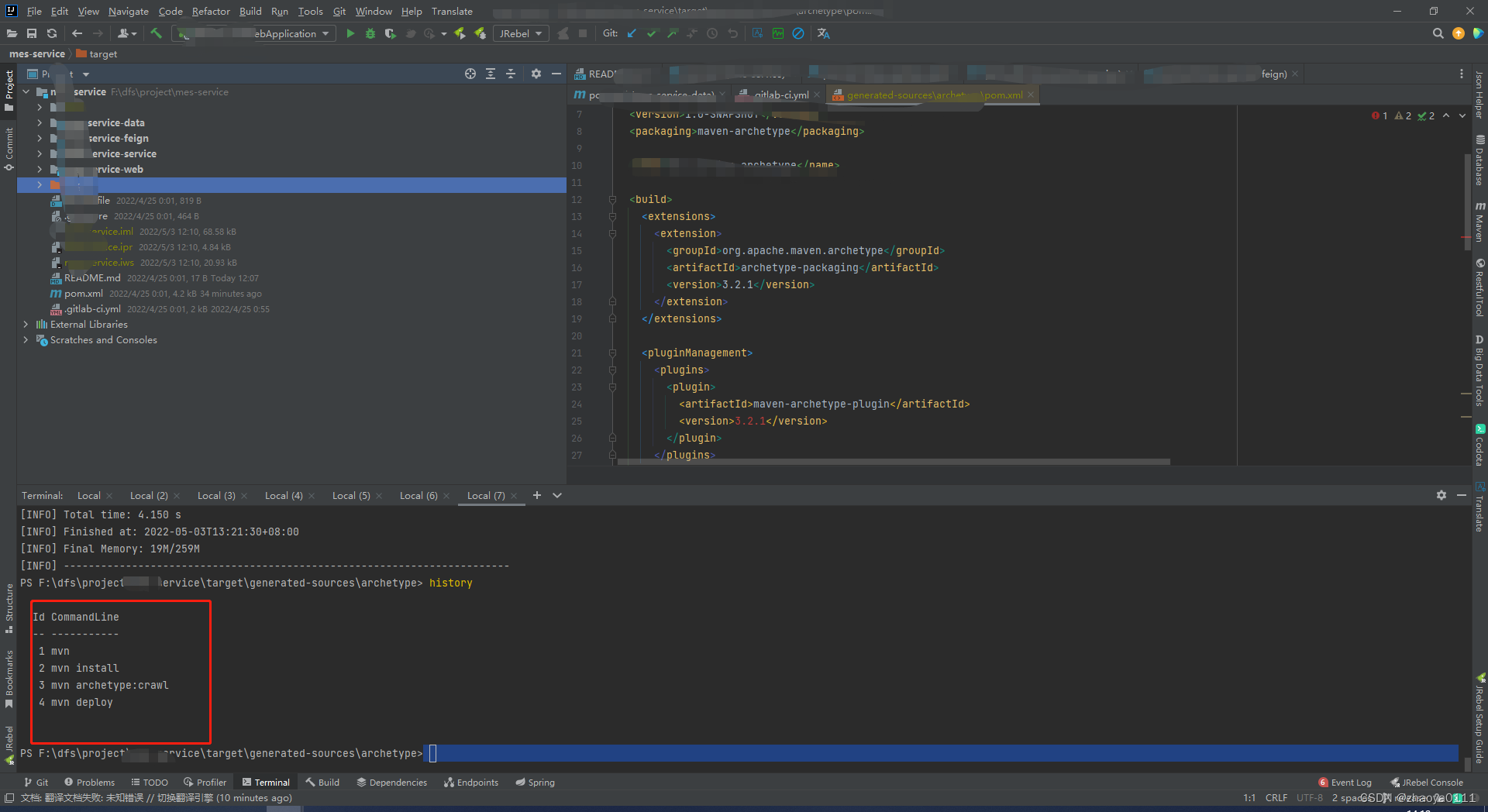1488x812 pixels.
Task: Click the Reload from disk sync icon
Action: 52,33
